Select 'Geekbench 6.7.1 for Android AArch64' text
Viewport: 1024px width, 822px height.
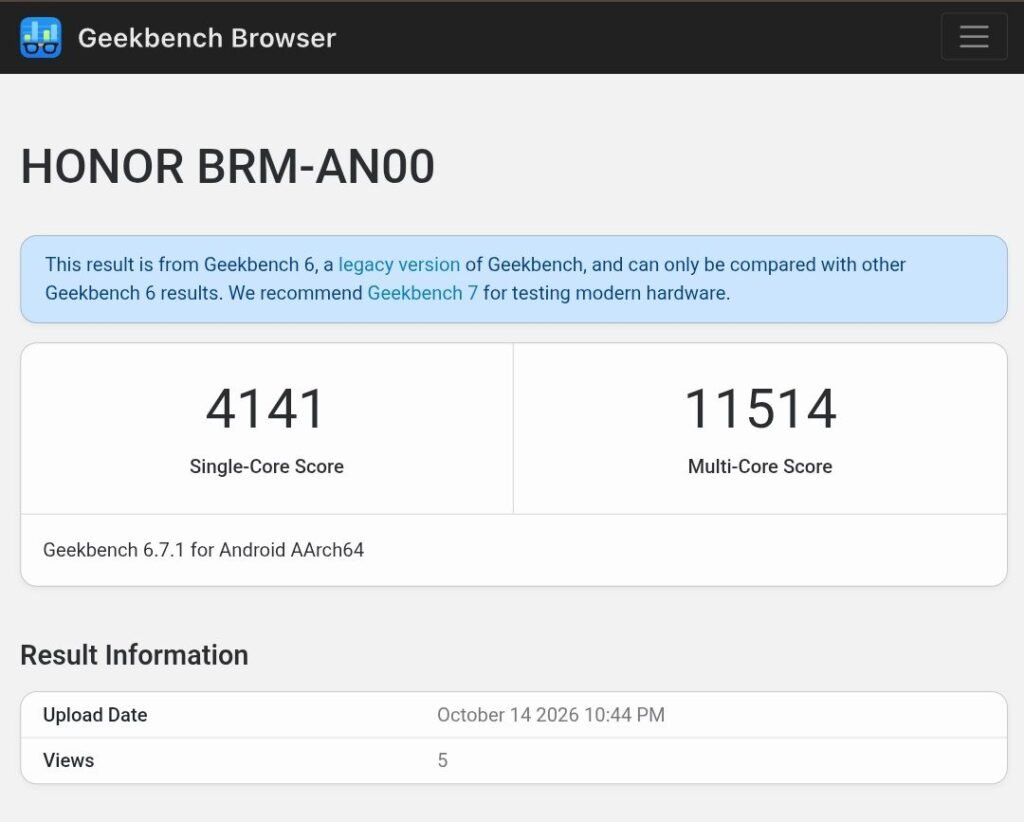coord(203,550)
